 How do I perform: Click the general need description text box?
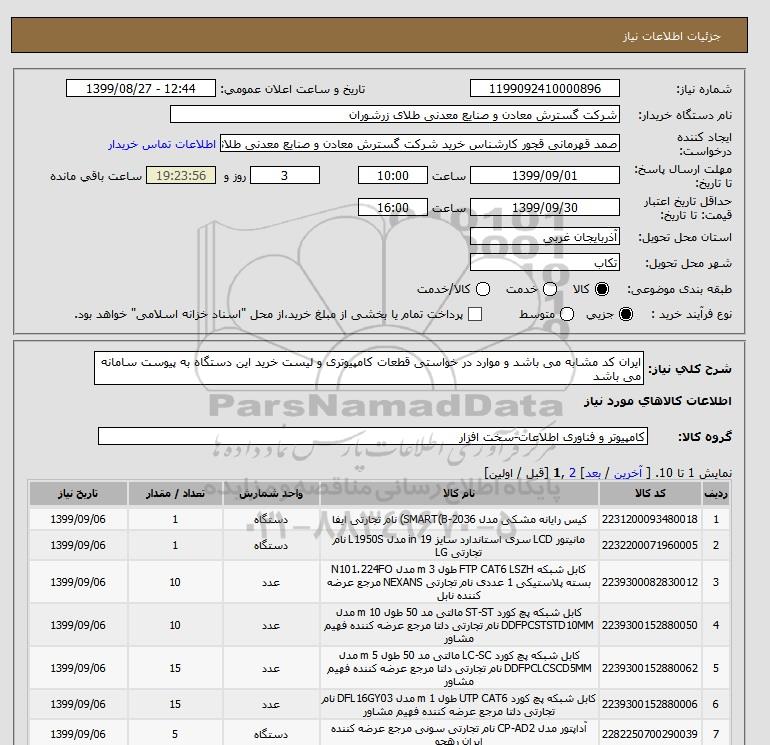(369, 368)
